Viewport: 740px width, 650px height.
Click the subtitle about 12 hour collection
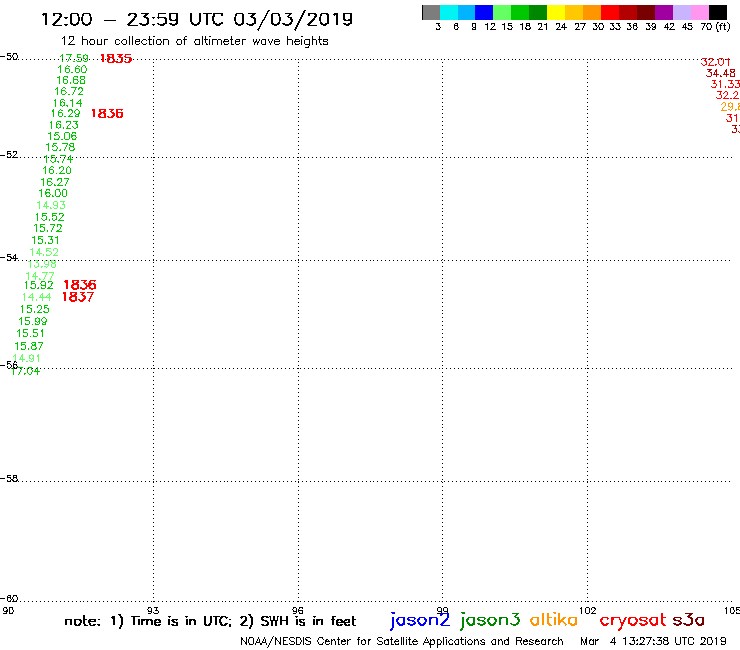click(195, 41)
